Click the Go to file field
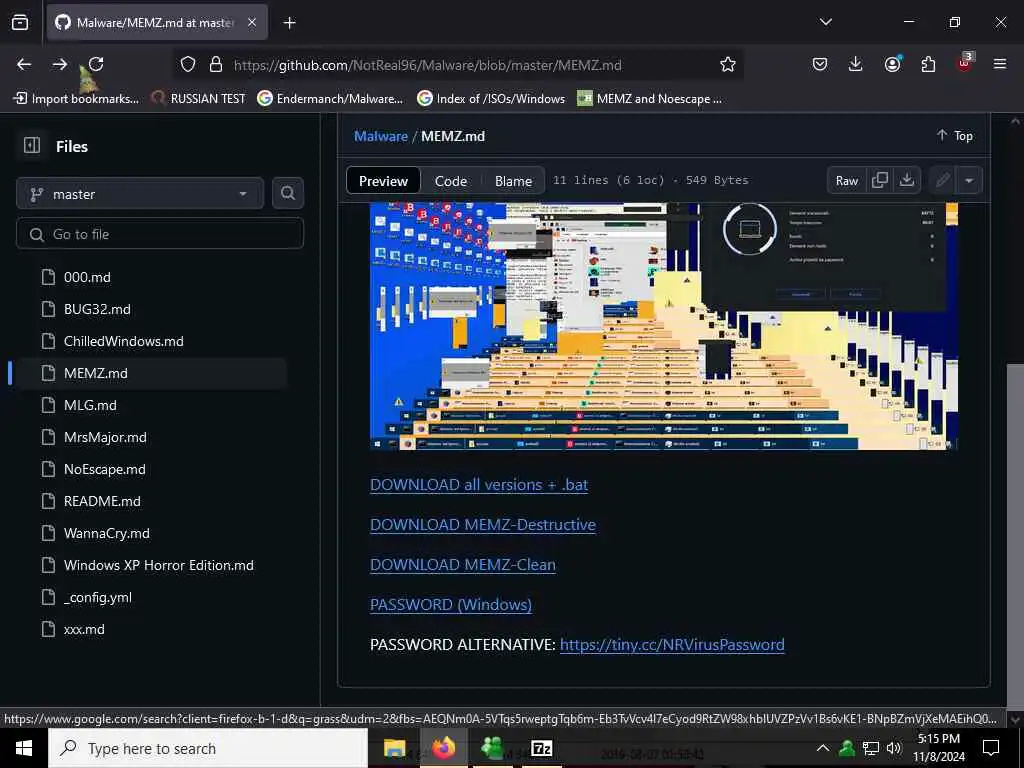 (160, 234)
